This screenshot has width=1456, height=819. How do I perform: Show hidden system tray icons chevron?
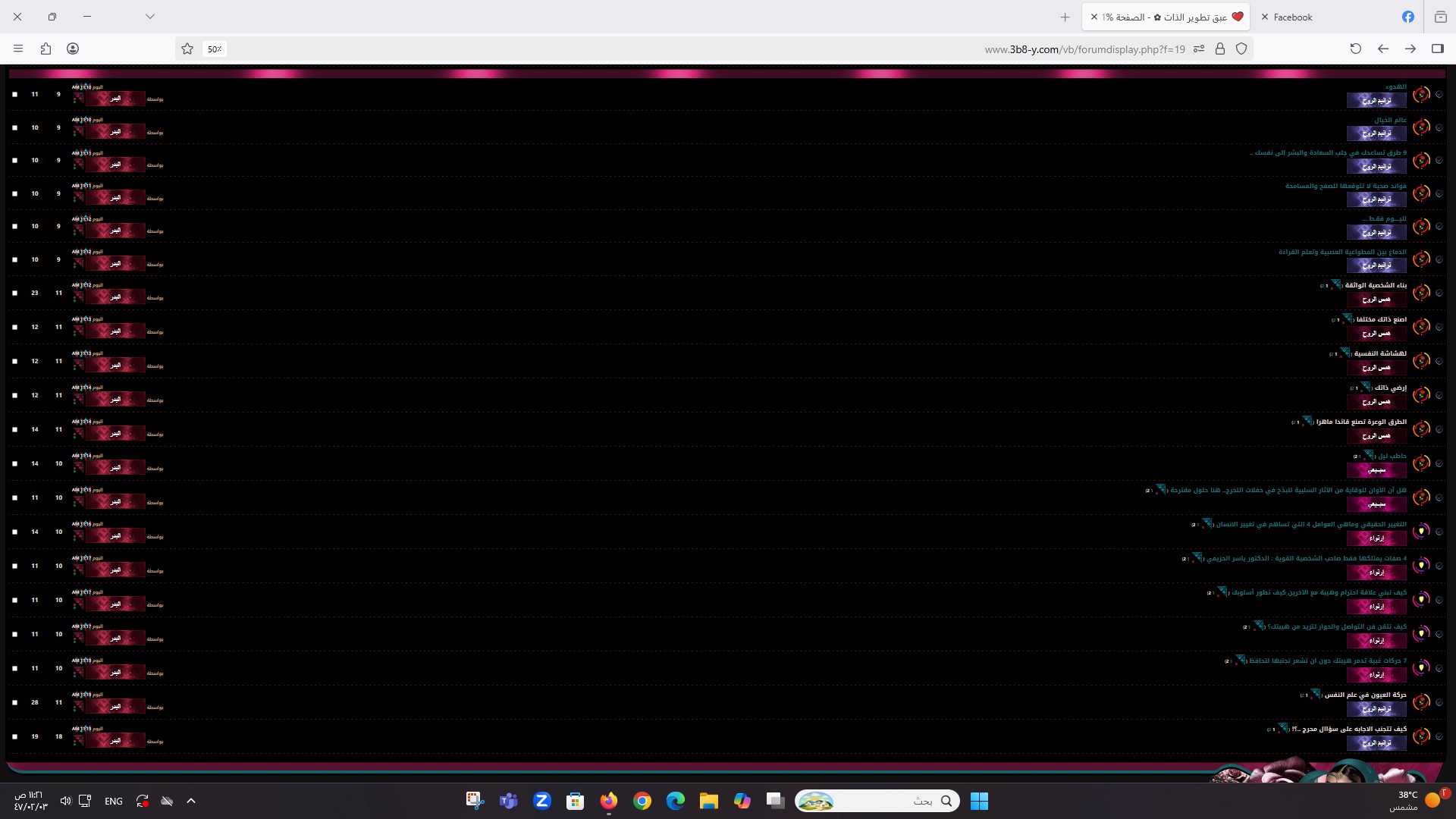[x=191, y=801]
